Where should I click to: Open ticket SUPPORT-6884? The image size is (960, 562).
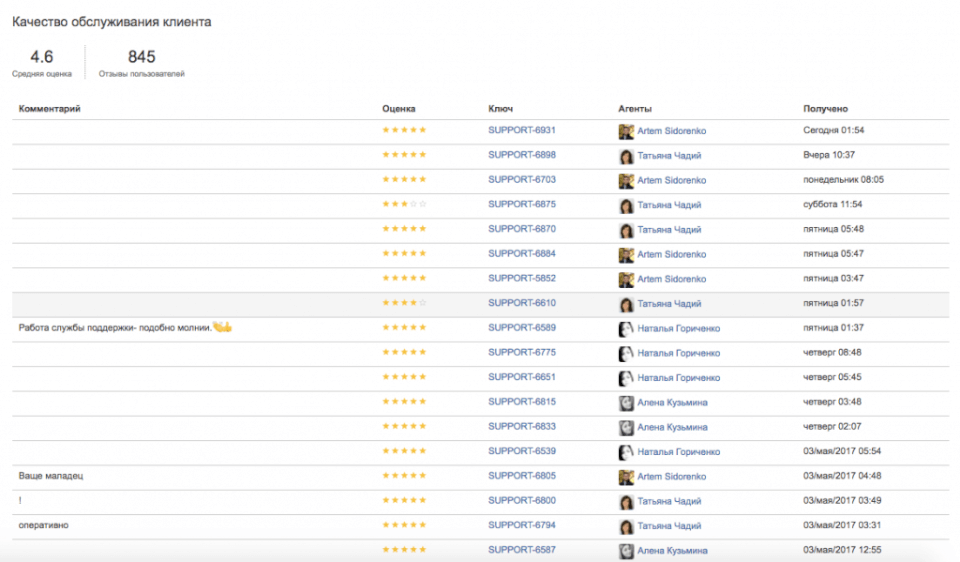(521, 254)
